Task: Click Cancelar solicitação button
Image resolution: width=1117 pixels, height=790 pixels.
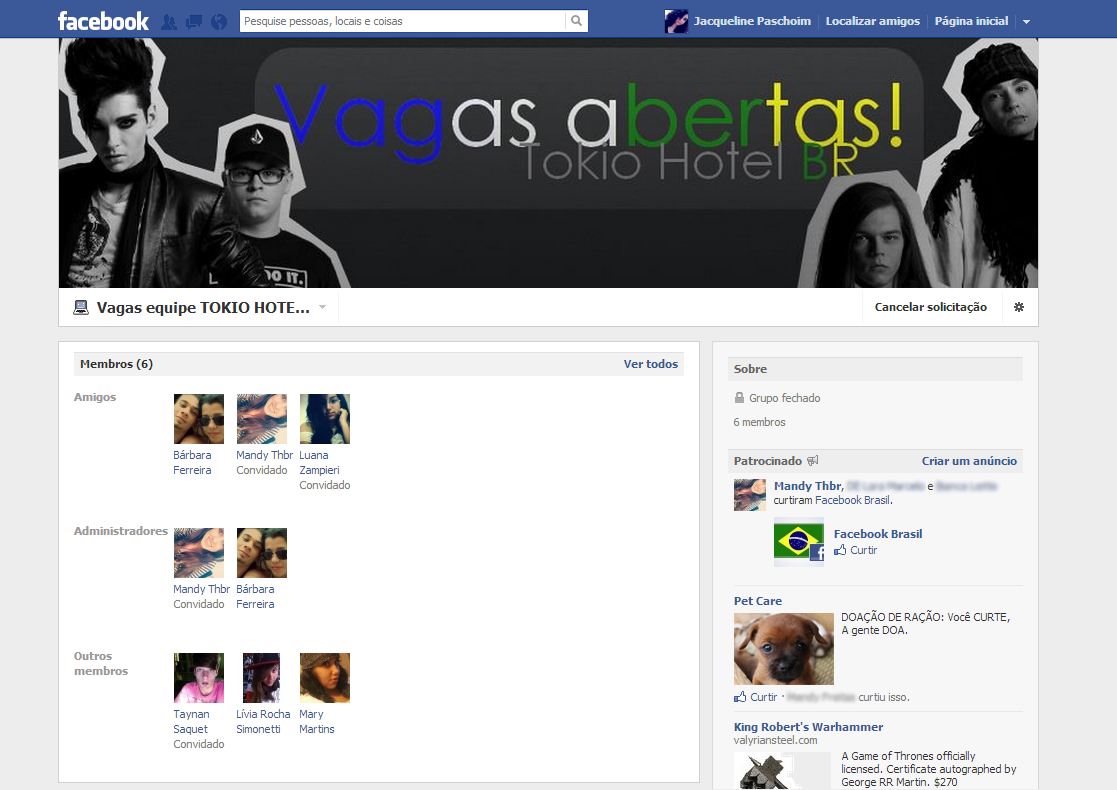Action: 930,307
